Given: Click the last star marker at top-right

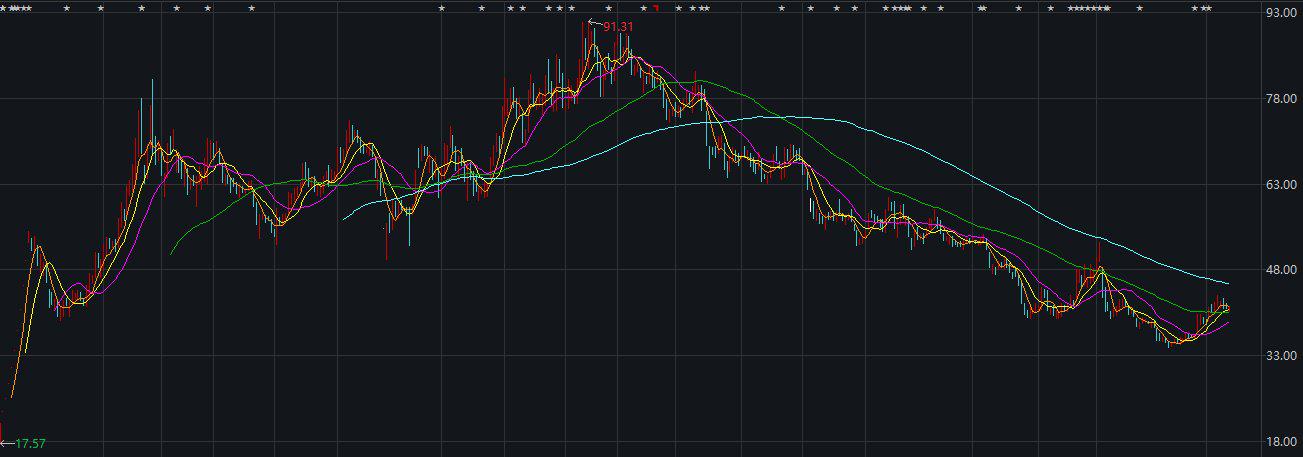Looking at the screenshot, I should 1209,9.
